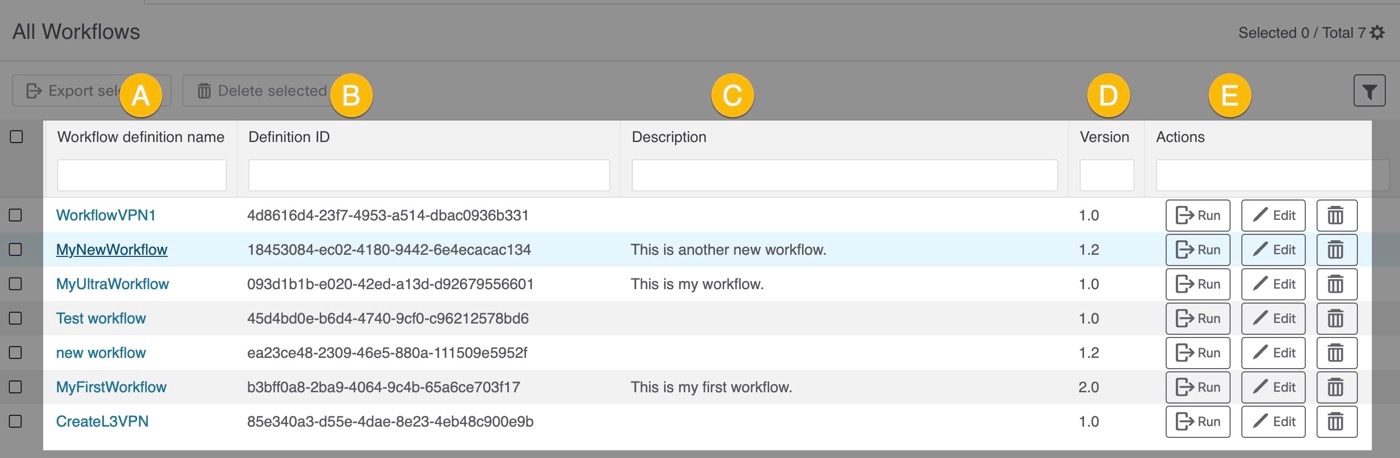Toggle the filter funnel icon

point(1369,90)
